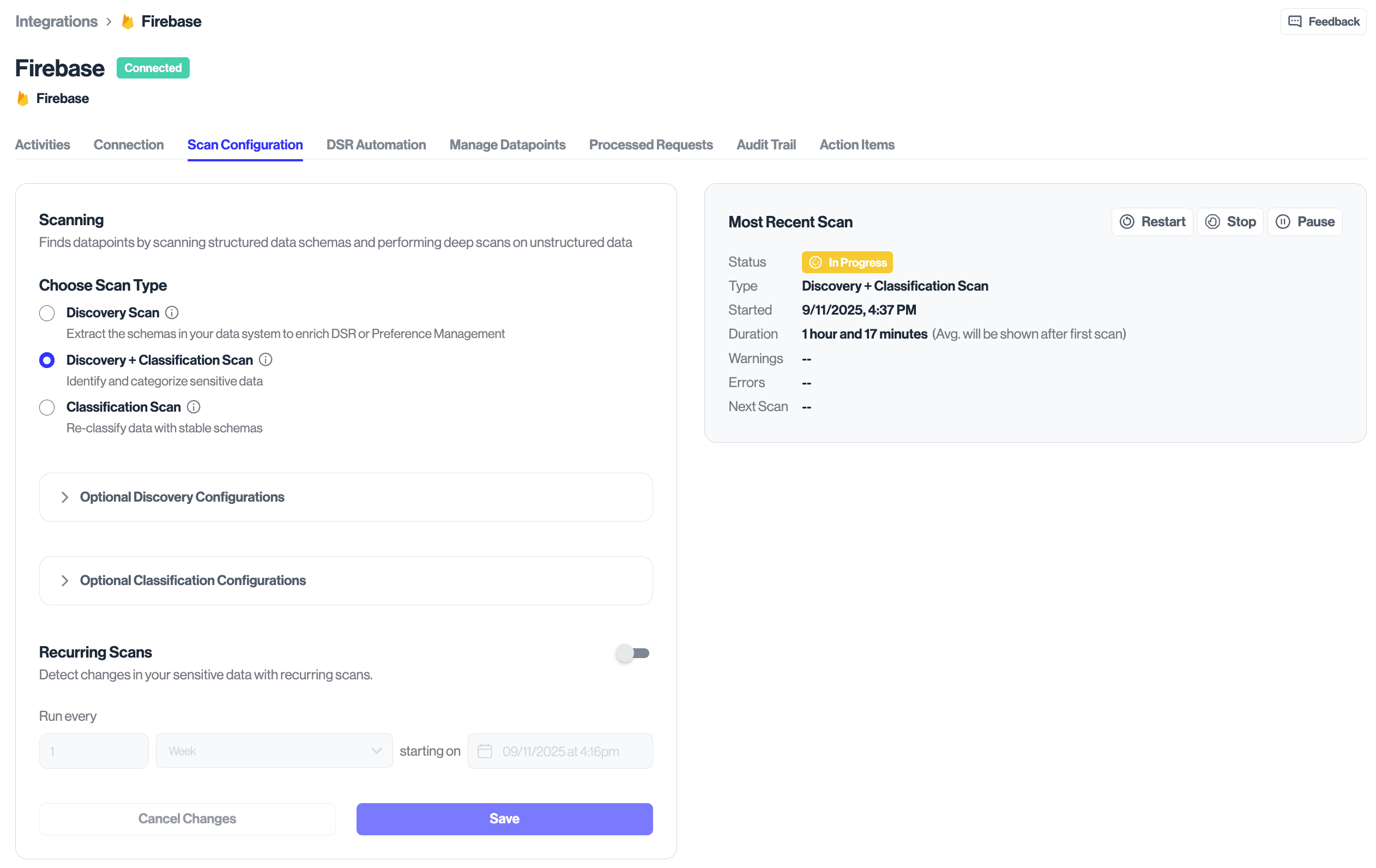
Task: Select the Discovery Scan radio button
Action: click(x=47, y=313)
